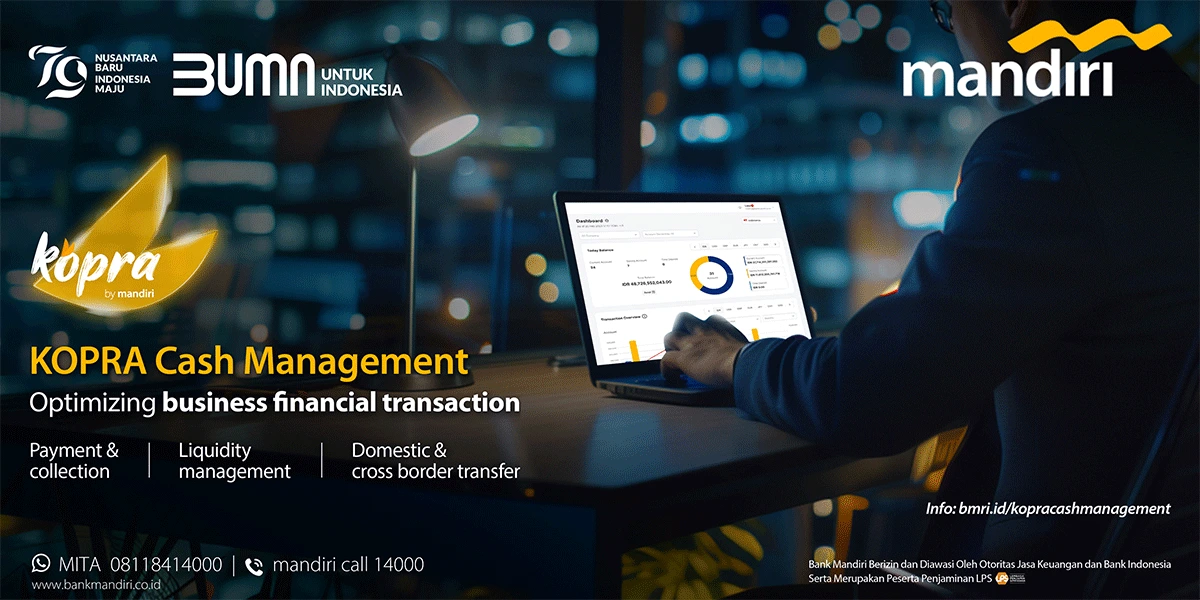Open the bmri.id/kopracashmanagement info link
The height and width of the screenshot is (600, 1200).
click(x=1047, y=509)
